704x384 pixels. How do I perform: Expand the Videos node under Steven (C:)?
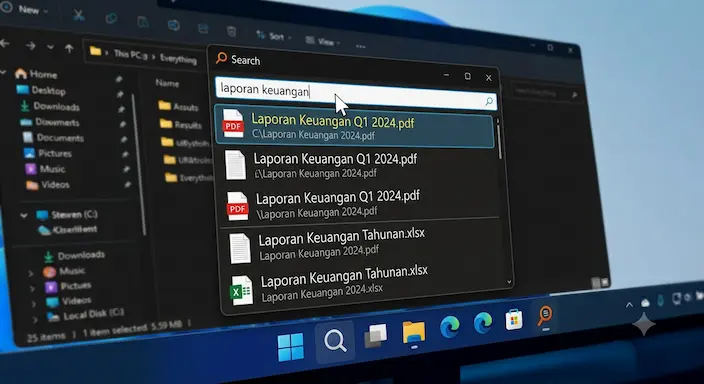[34, 304]
